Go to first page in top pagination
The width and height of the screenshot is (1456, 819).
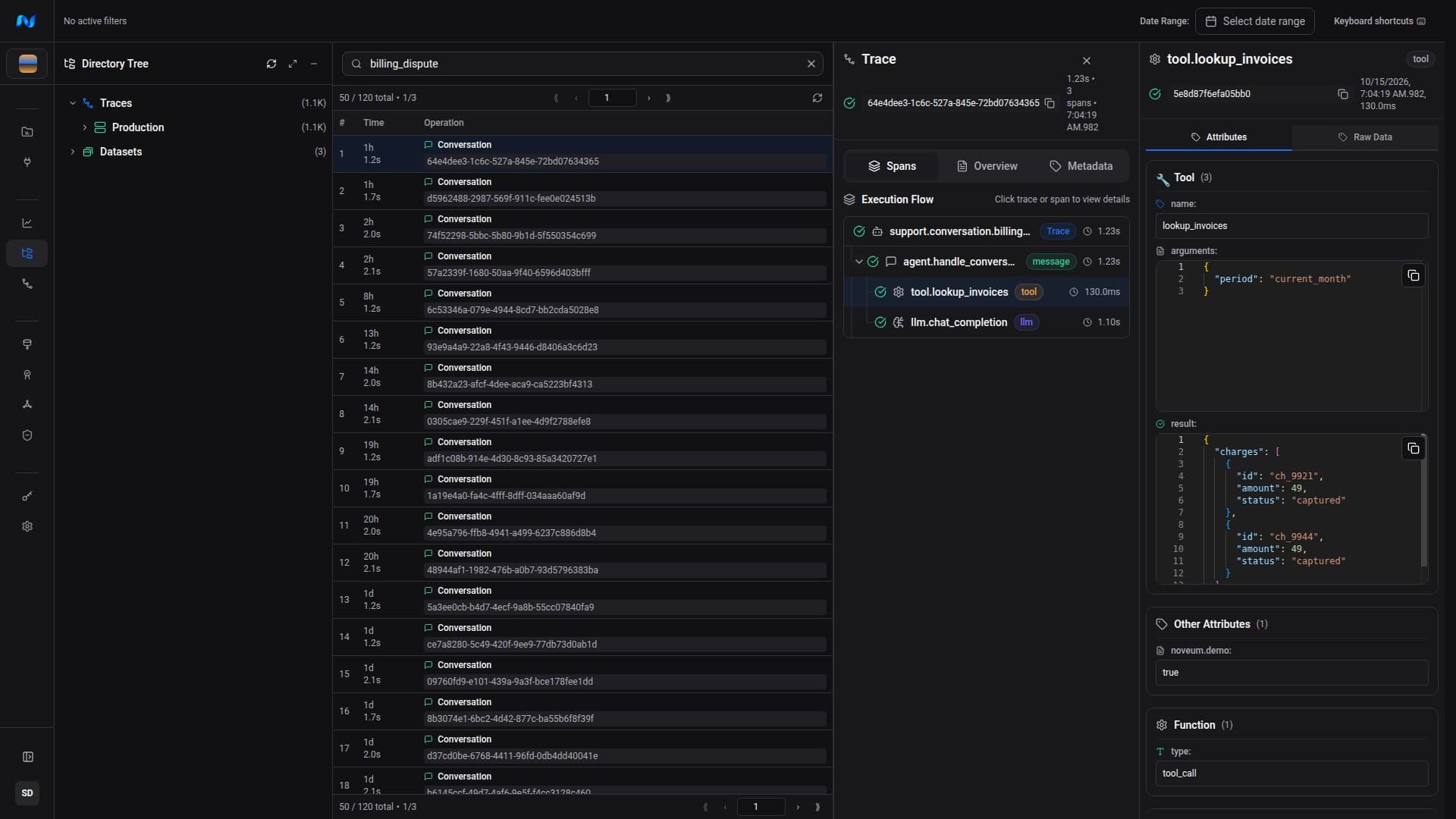[x=557, y=98]
